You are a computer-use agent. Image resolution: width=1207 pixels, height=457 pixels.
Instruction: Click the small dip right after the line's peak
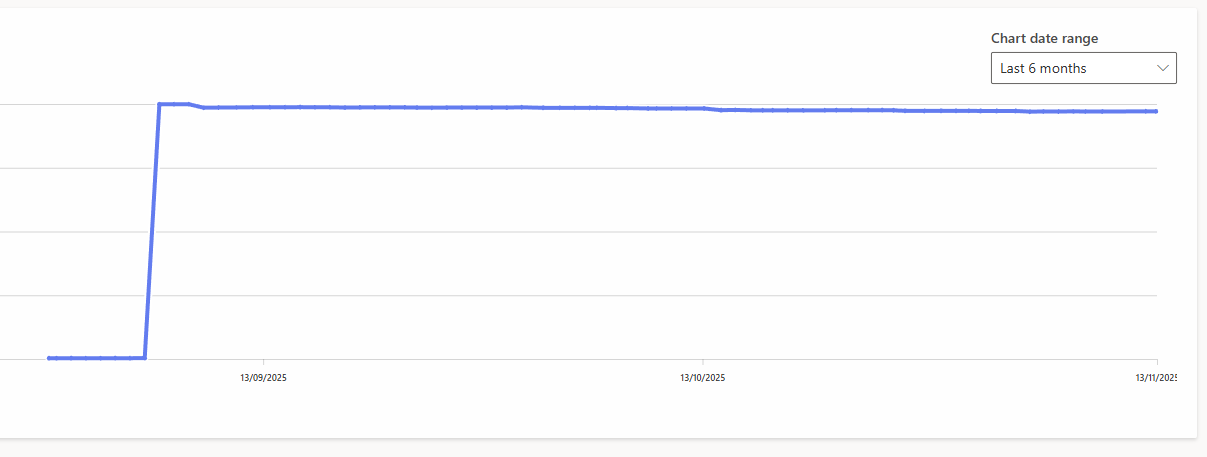(x=203, y=107)
